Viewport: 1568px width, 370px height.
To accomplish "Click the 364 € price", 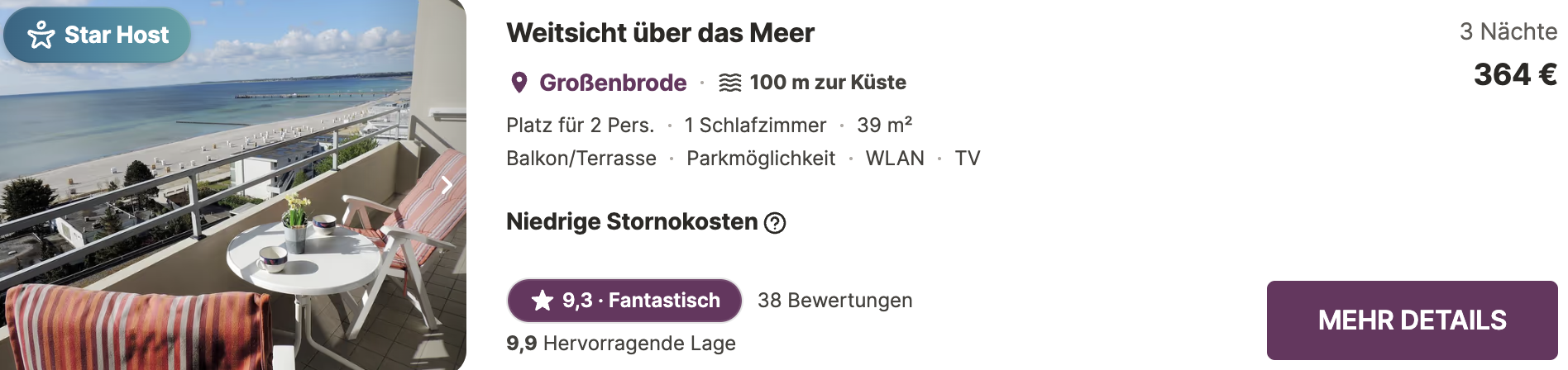I will (x=1515, y=74).
